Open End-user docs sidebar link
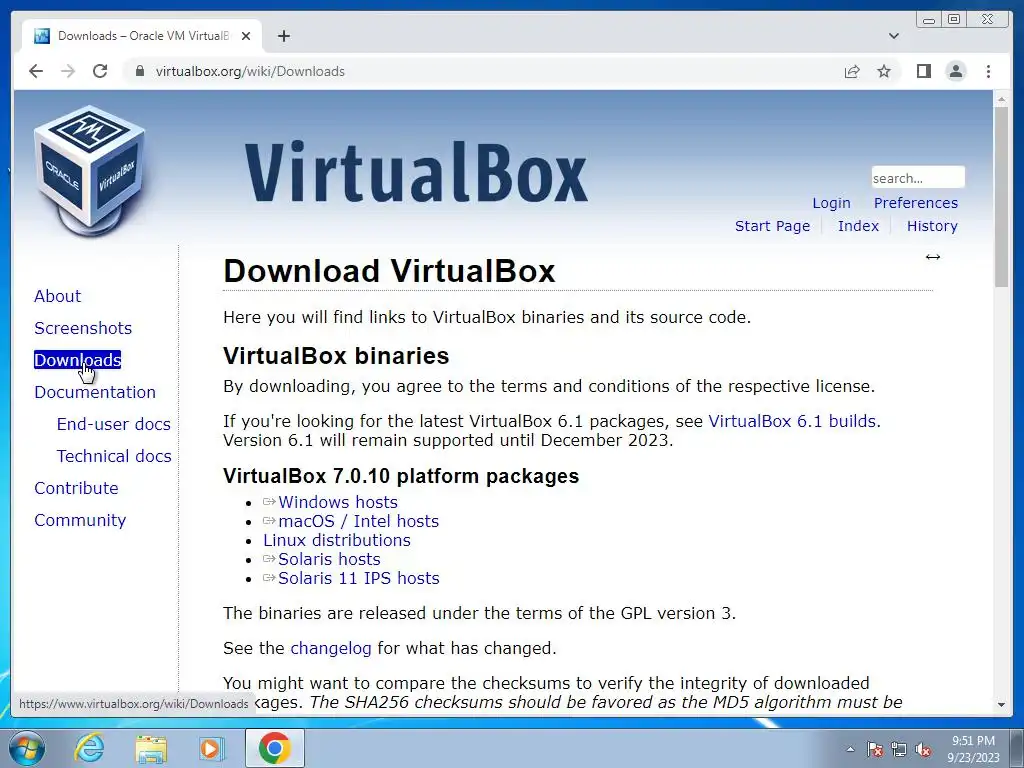 pyautogui.click(x=114, y=424)
